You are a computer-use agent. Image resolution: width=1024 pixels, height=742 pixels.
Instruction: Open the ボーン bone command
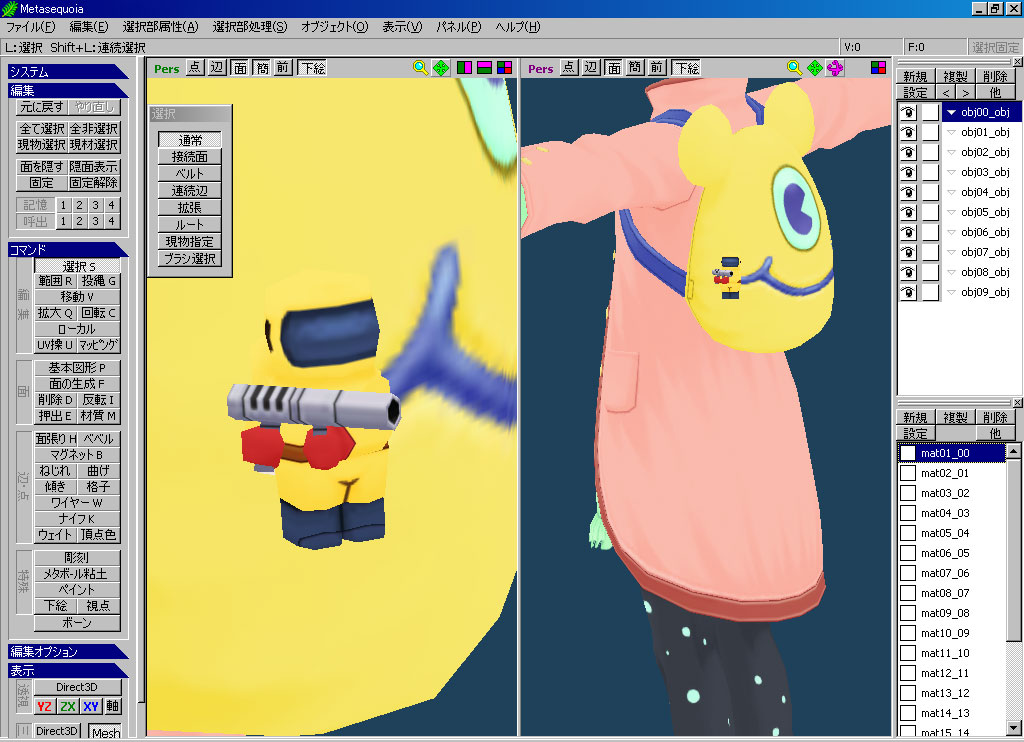[x=77, y=622]
